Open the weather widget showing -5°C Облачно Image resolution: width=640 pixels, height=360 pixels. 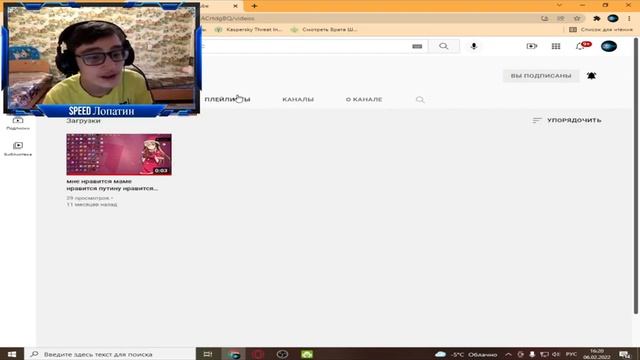click(x=467, y=354)
